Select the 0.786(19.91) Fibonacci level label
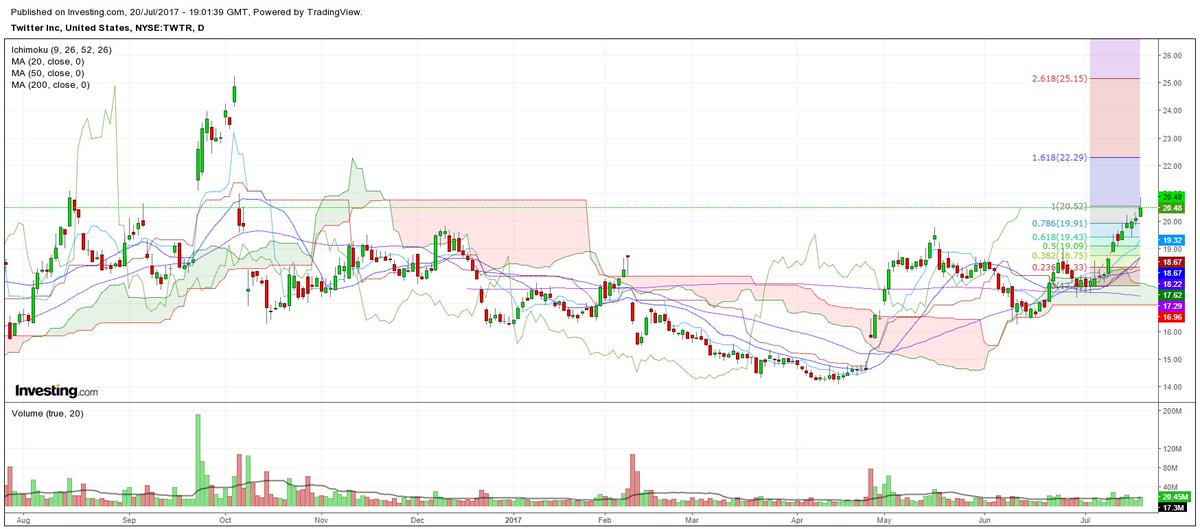This screenshot has height=529, width=1200. (x=1060, y=224)
